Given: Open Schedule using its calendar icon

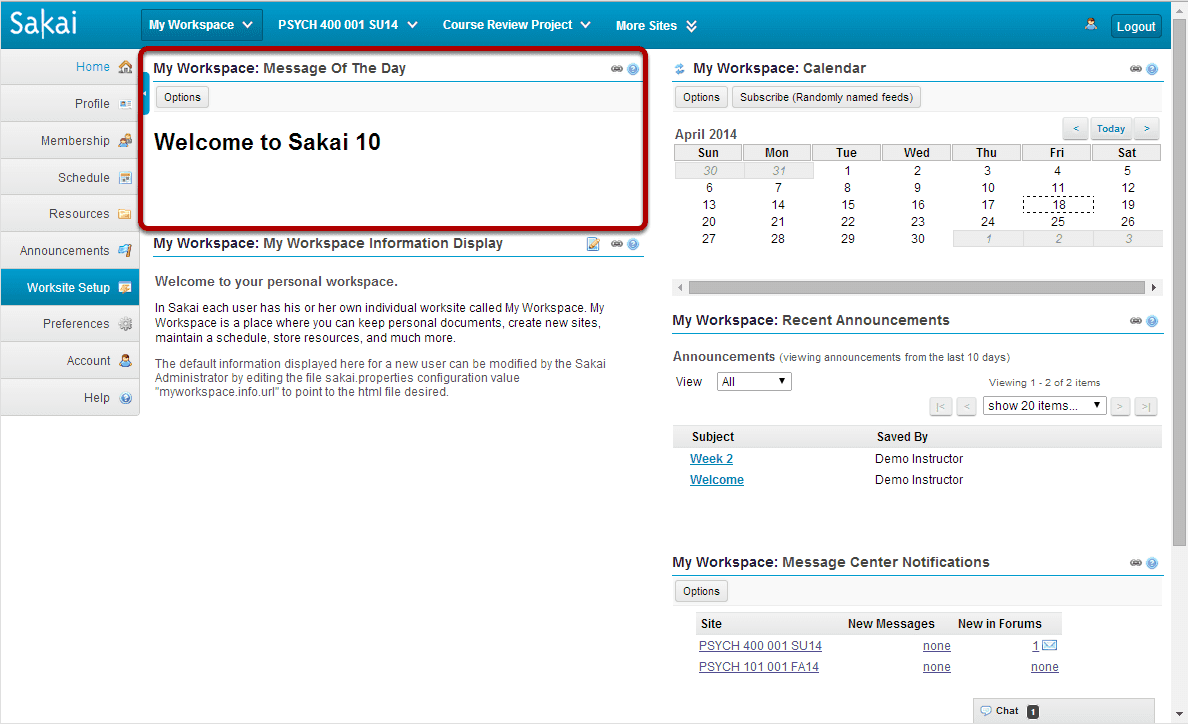Looking at the screenshot, I should 126,178.
